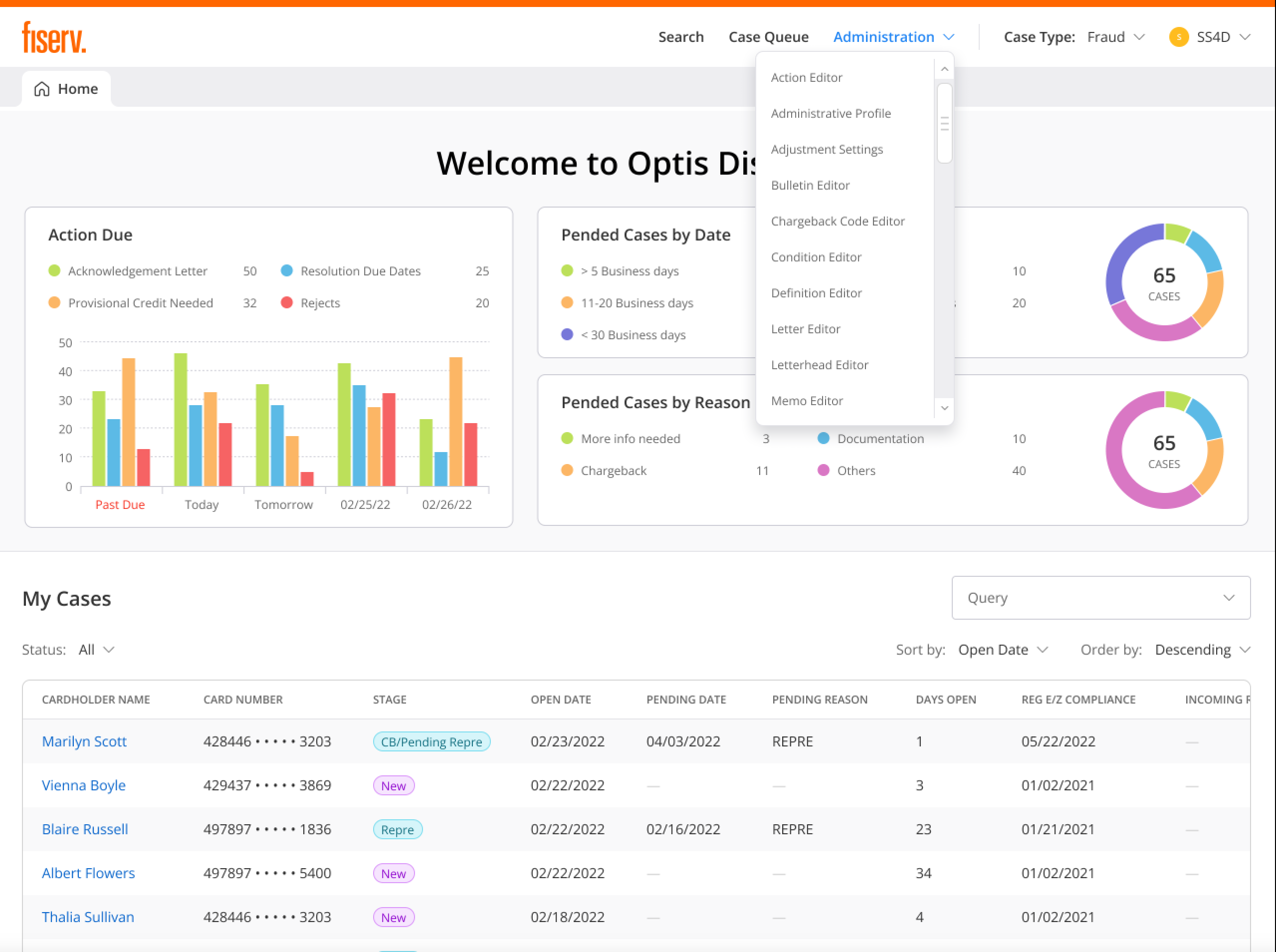Click the DAYS OPEN column header
The image size is (1276, 952).
946,699
